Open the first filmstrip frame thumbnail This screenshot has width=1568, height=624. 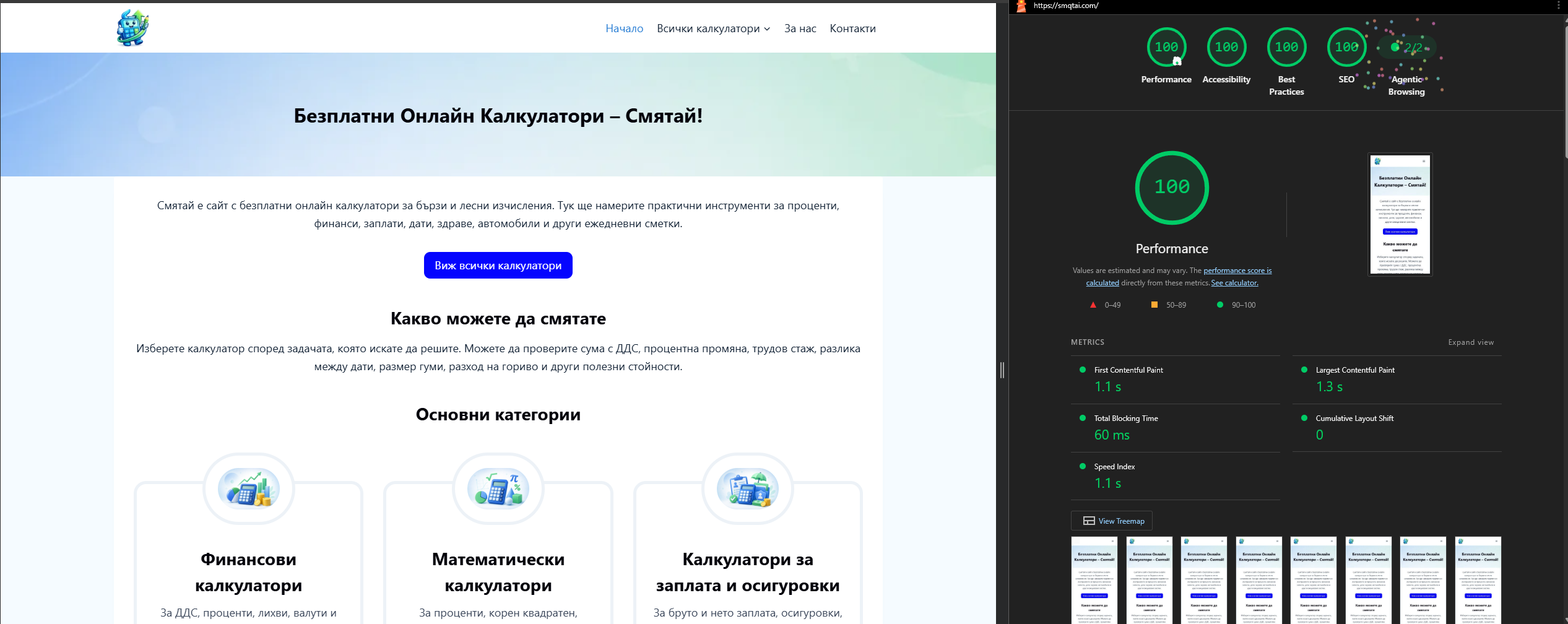point(1094,580)
